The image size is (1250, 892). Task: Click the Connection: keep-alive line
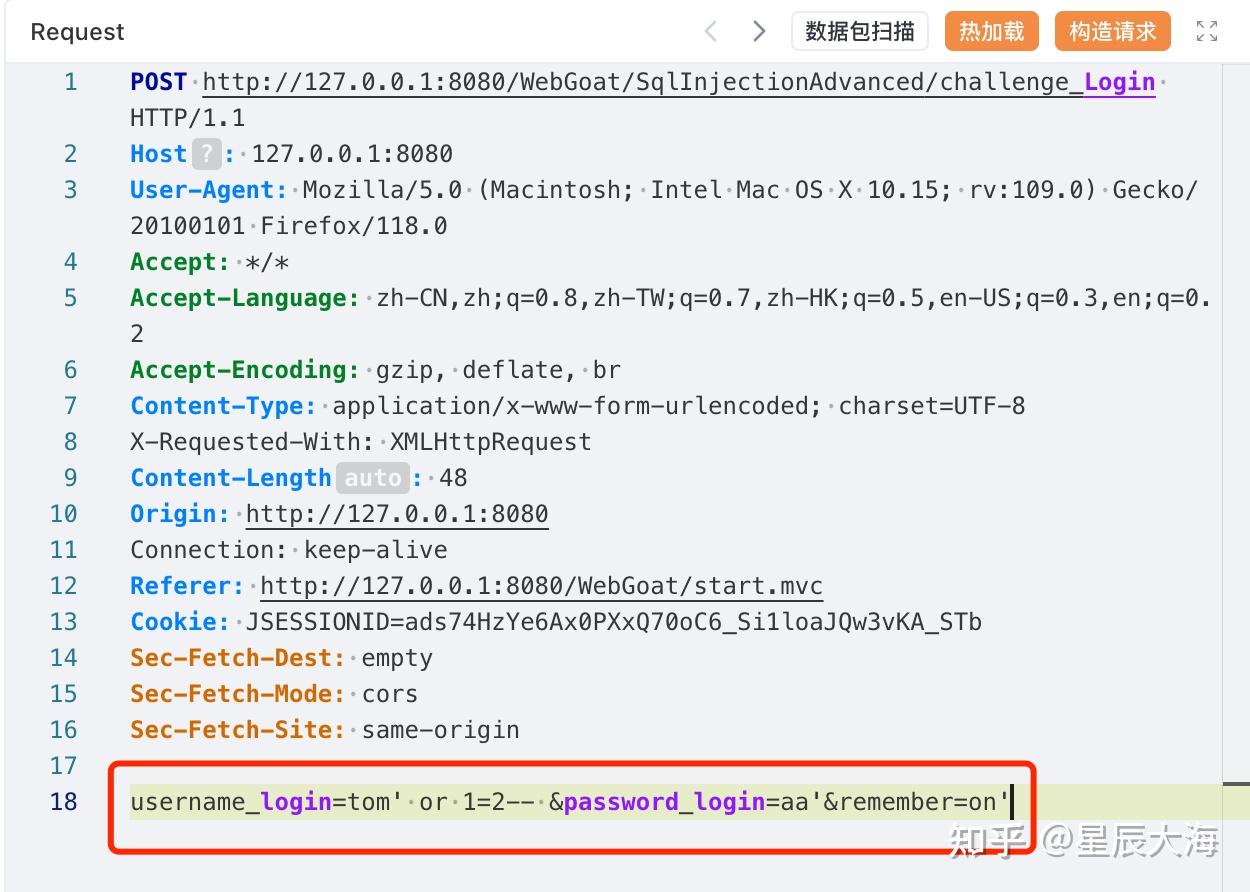click(289, 550)
